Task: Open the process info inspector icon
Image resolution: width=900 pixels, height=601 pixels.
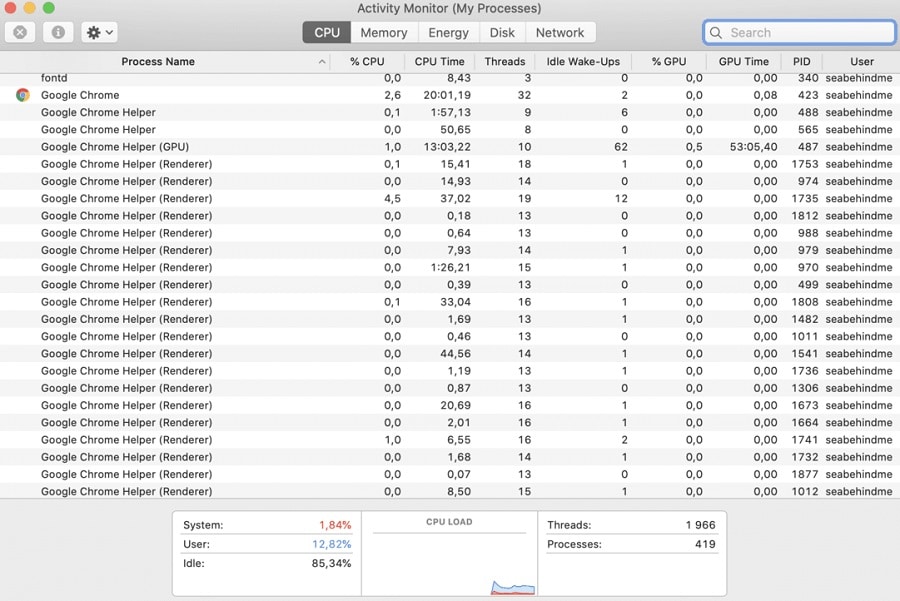Action: click(58, 33)
